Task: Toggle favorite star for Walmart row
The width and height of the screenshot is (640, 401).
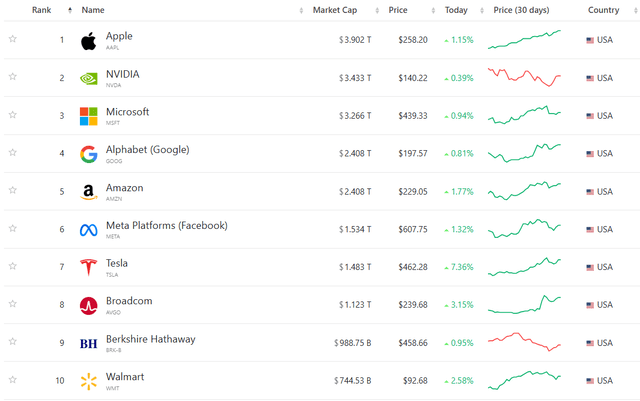Action: click(x=13, y=380)
